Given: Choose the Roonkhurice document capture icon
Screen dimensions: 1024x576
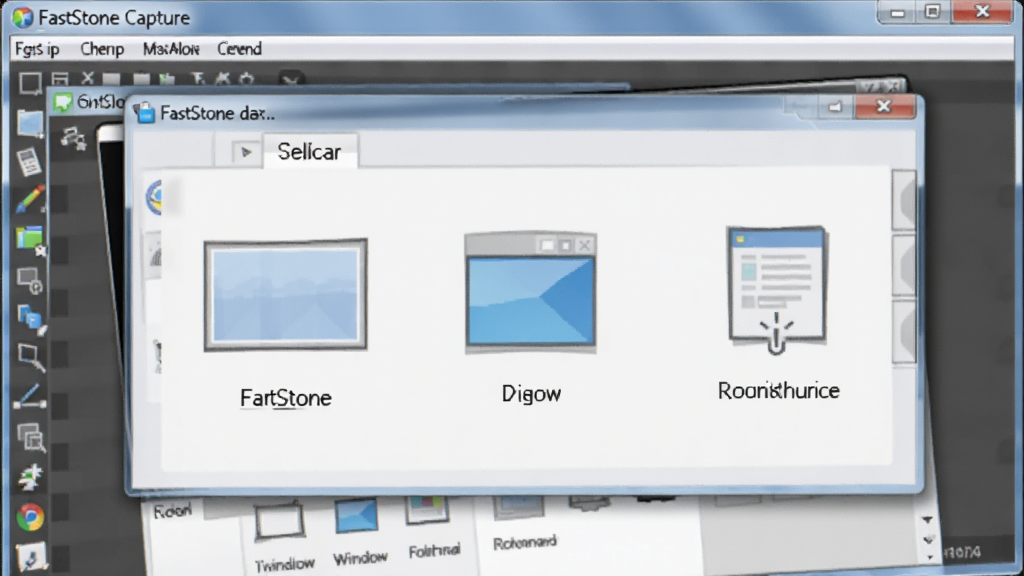Looking at the screenshot, I should point(777,291).
